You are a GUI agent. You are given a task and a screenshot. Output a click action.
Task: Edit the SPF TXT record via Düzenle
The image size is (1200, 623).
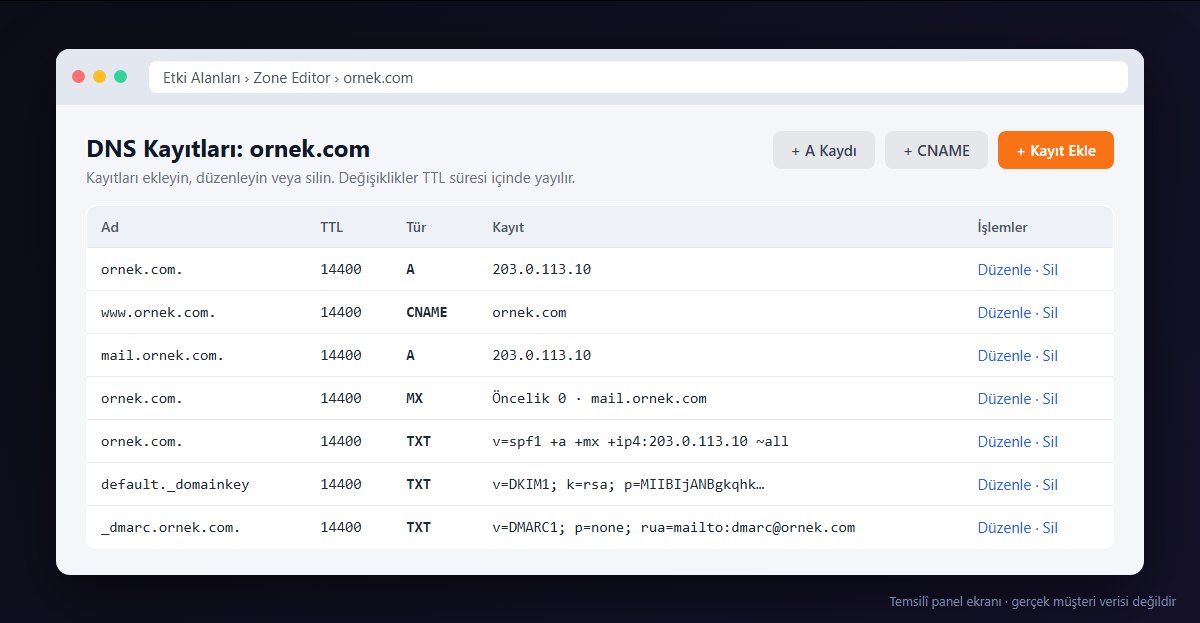(1004, 442)
